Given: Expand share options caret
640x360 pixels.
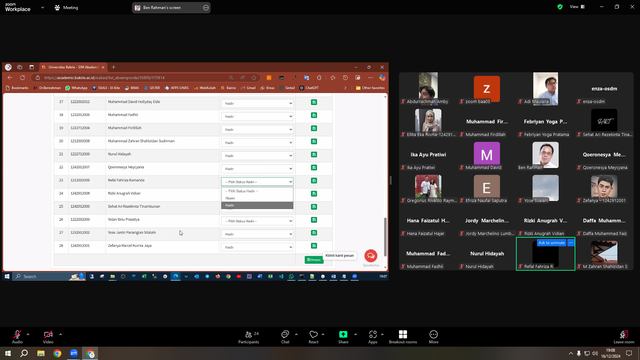Looking at the screenshot, I should (x=355, y=334).
